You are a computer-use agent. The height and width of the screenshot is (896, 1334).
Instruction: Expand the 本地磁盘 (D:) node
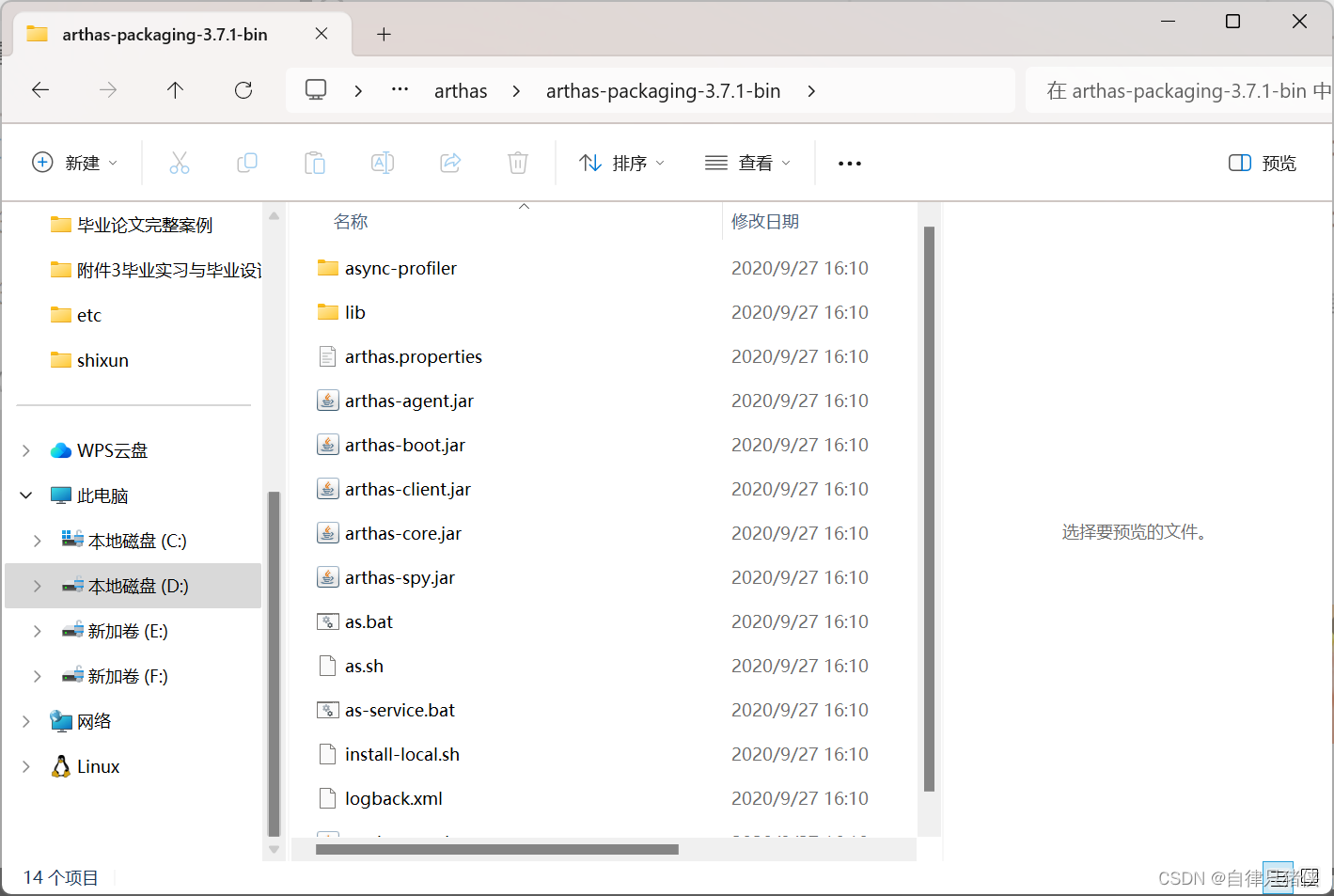(x=38, y=586)
